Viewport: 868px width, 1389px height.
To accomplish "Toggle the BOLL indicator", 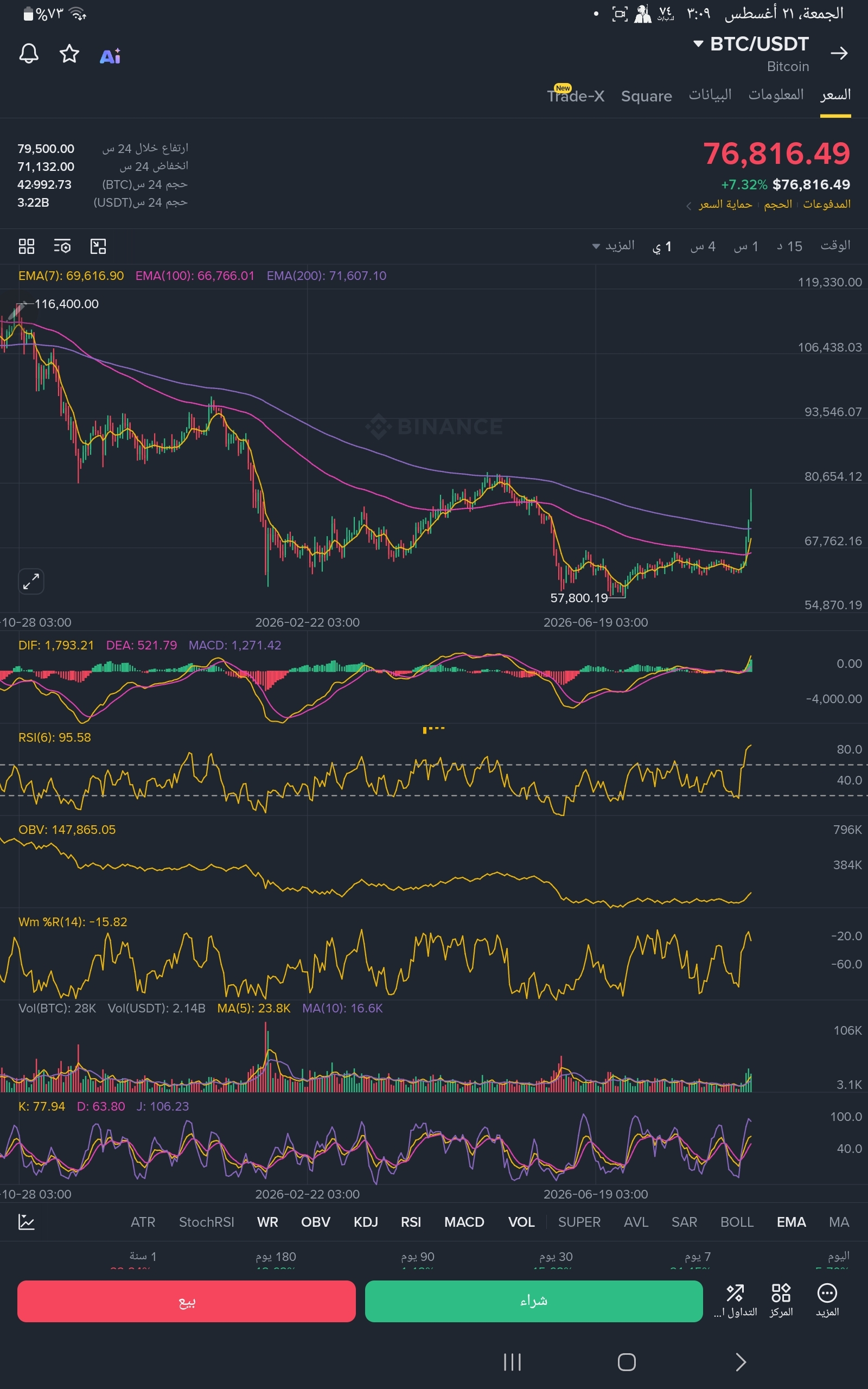I will pyautogui.click(x=737, y=1222).
